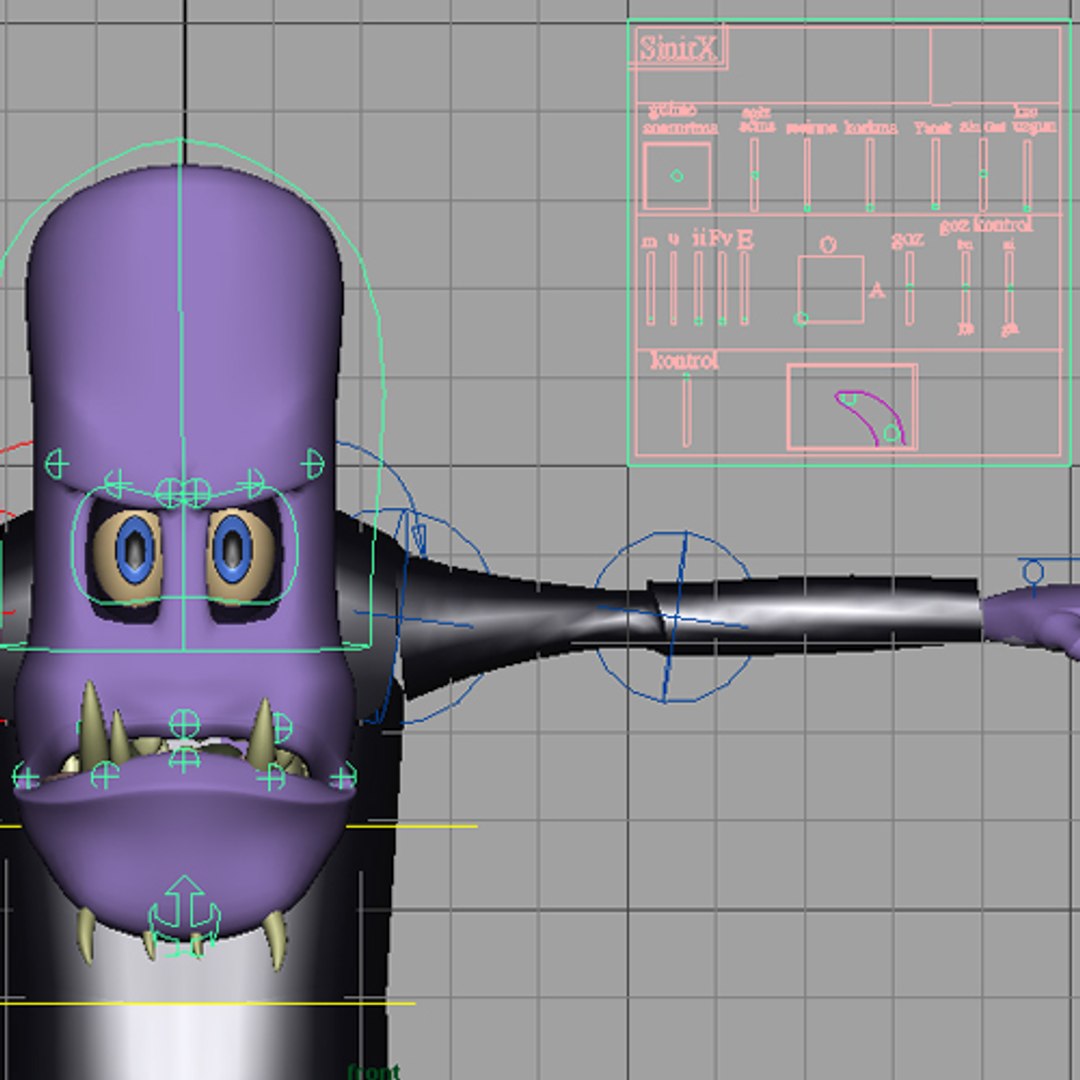Click the blue iris of the screen-left eye

tap(135, 549)
